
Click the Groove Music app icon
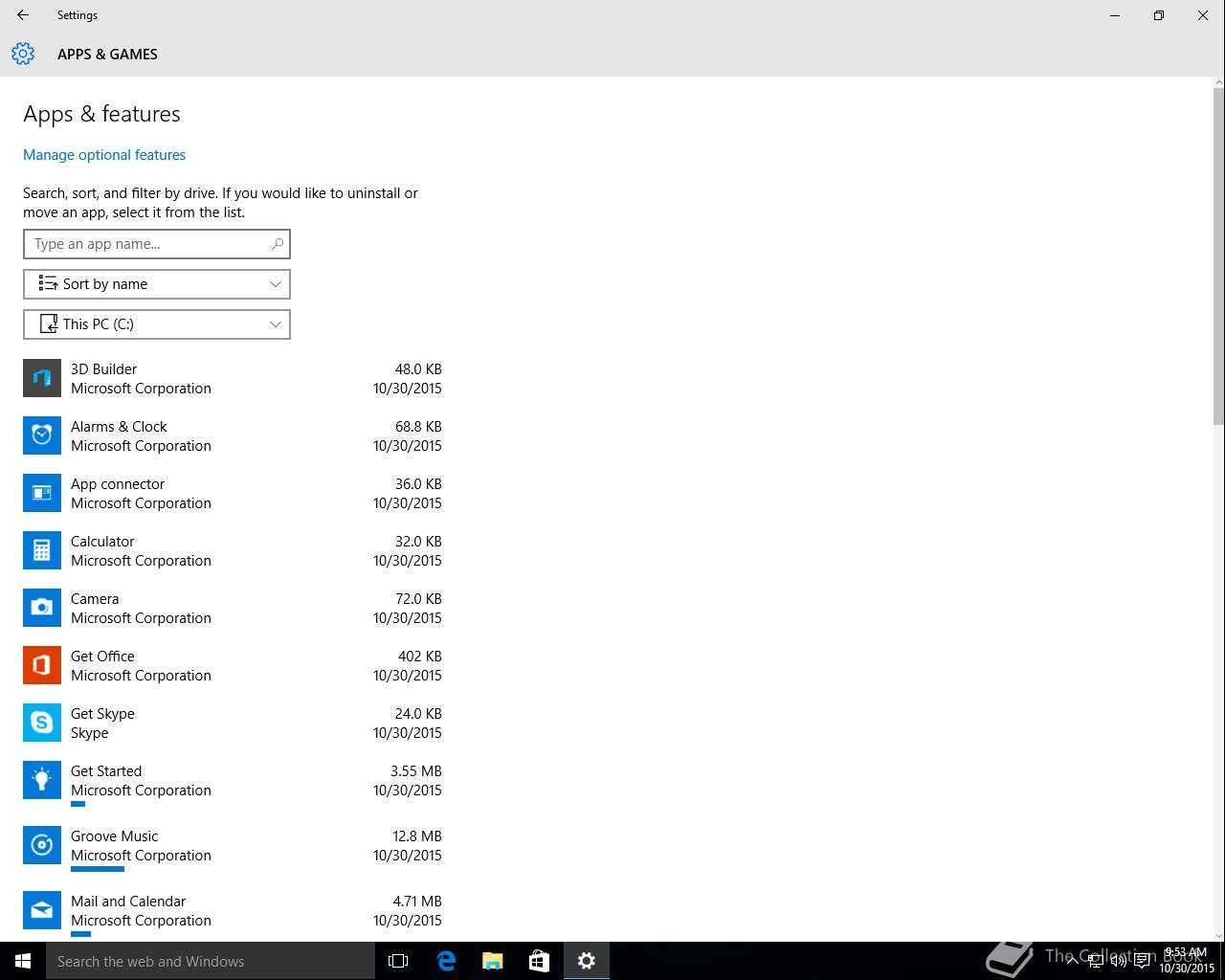42,845
